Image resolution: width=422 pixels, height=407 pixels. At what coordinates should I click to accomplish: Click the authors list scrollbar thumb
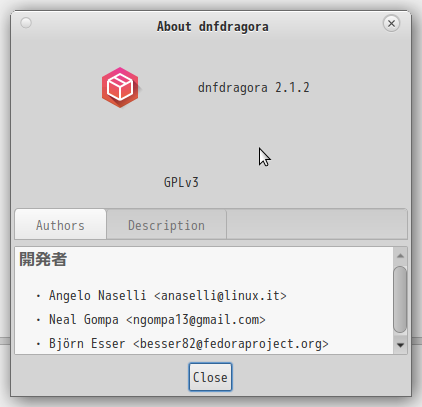(400, 299)
